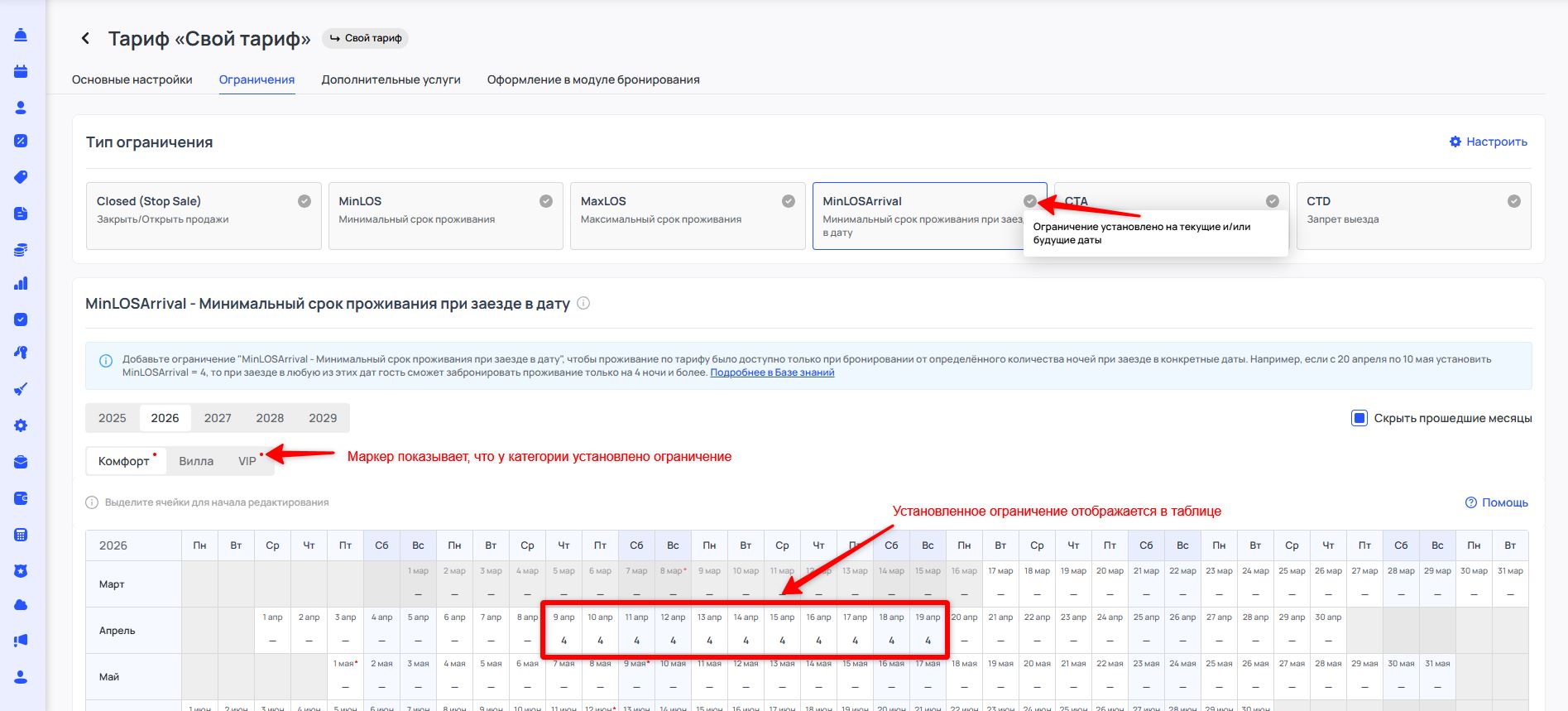The width and height of the screenshot is (1568, 711).
Task: Click the back arrow beside tariff title
Action: [x=85, y=39]
